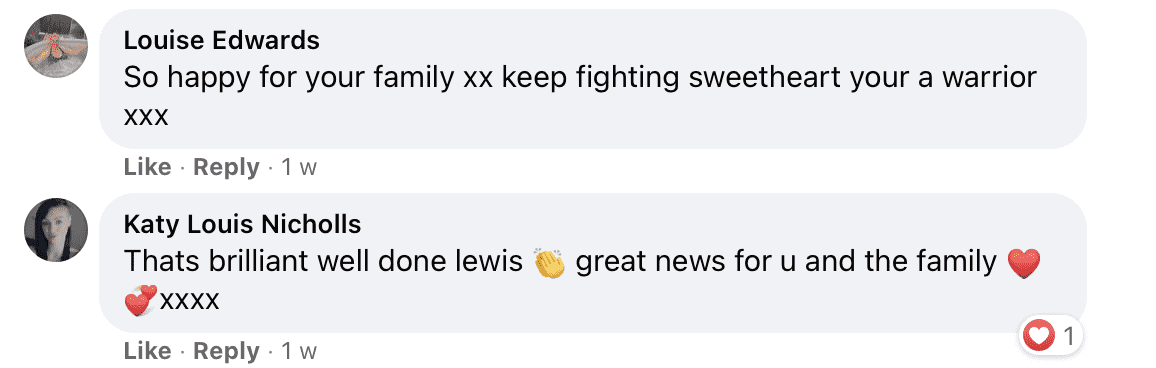Click the 'Thats brilliant well done lewis' text
The height and width of the screenshot is (368, 1156).
[x=323, y=262]
